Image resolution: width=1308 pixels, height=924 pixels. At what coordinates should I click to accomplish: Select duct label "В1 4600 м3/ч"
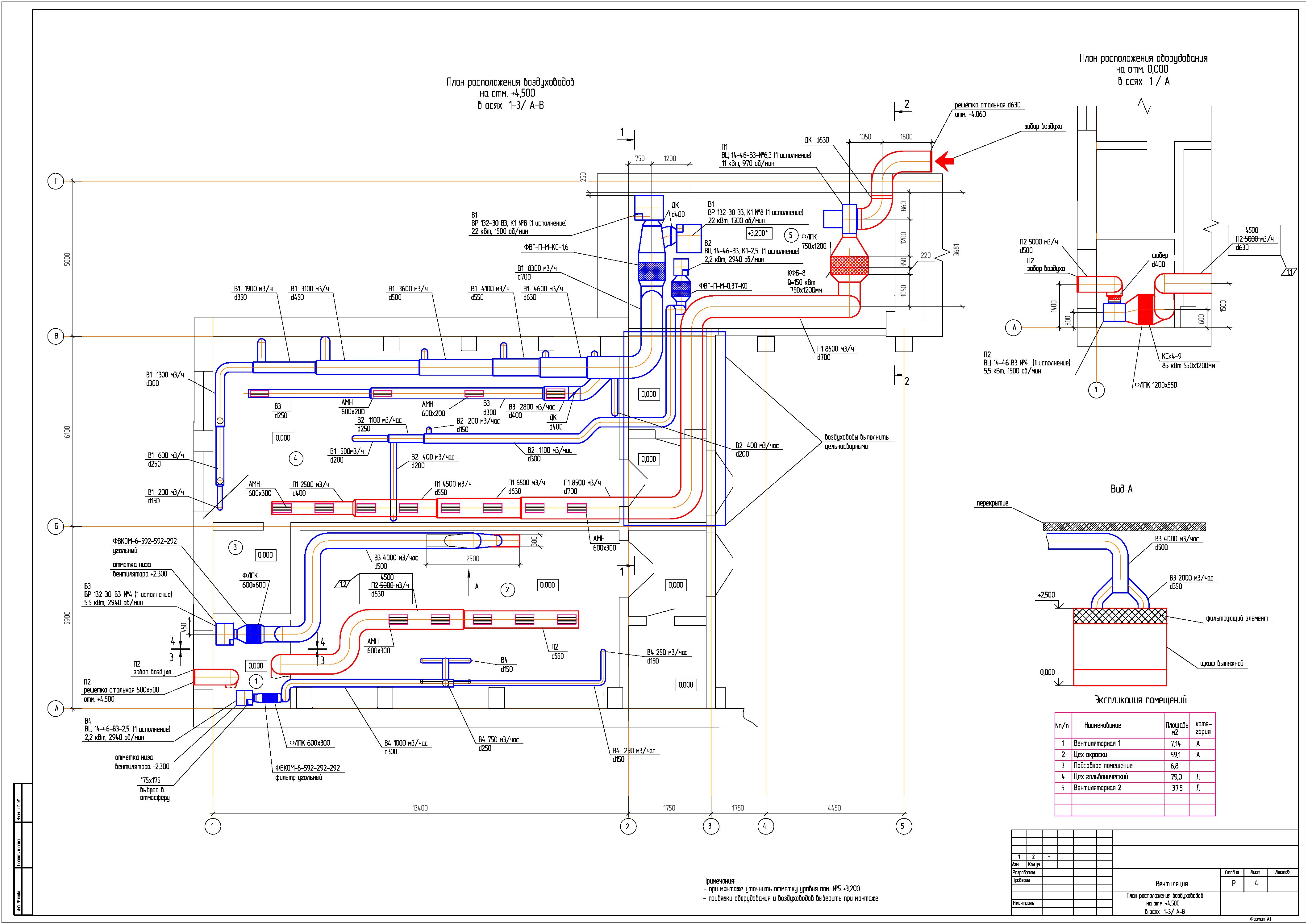click(x=543, y=289)
